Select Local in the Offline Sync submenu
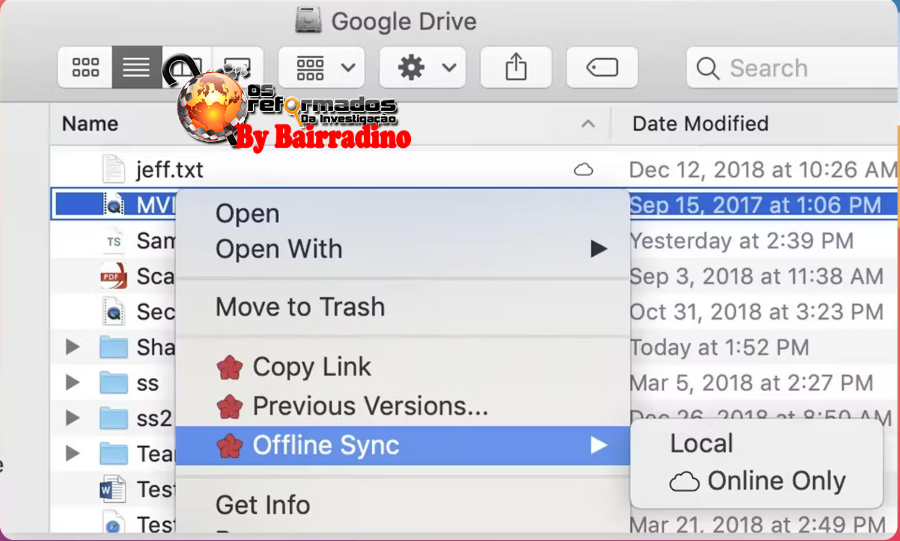The width and height of the screenshot is (900, 541). point(757,443)
